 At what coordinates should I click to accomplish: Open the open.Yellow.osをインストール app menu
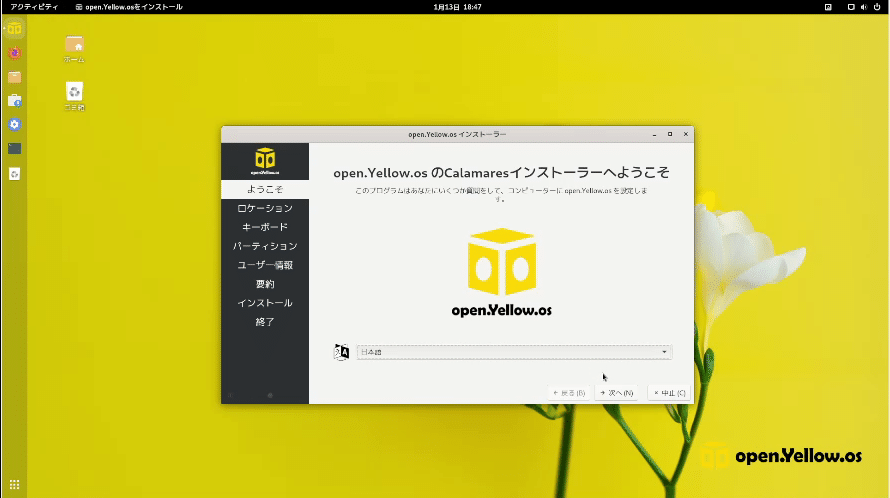(x=129, y=7)
